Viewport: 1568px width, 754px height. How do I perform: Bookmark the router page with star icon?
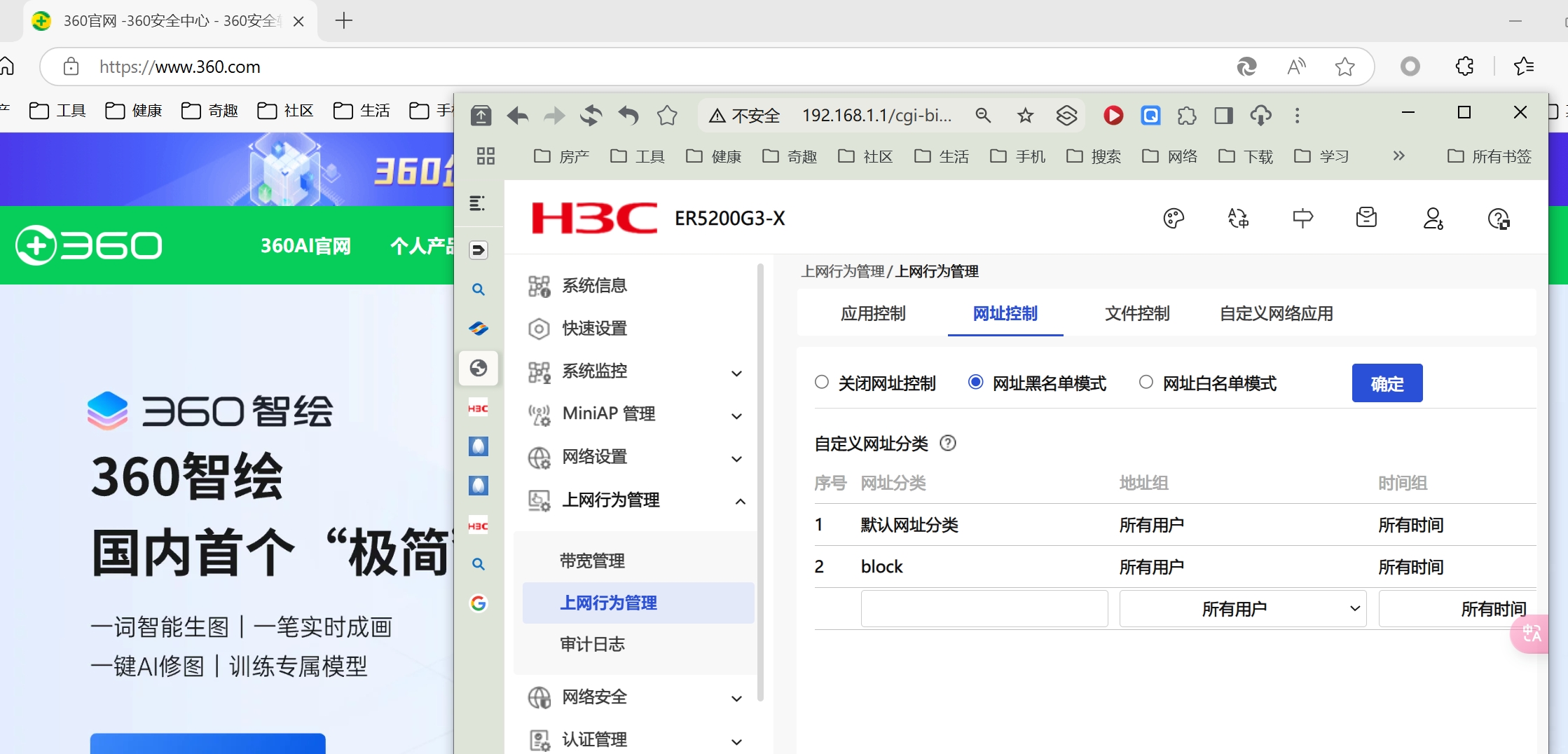pyautogui.click(x=1025, y=116)
